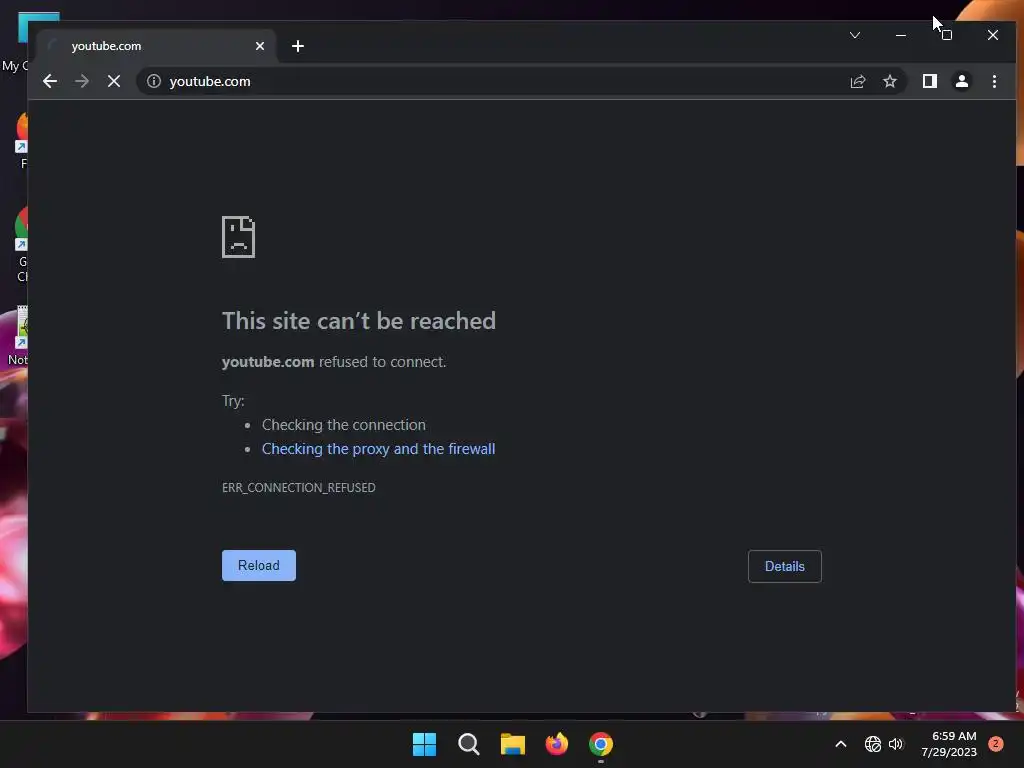
Task: Bookmark this tab with the star icon
Action: tap(889, 81)
